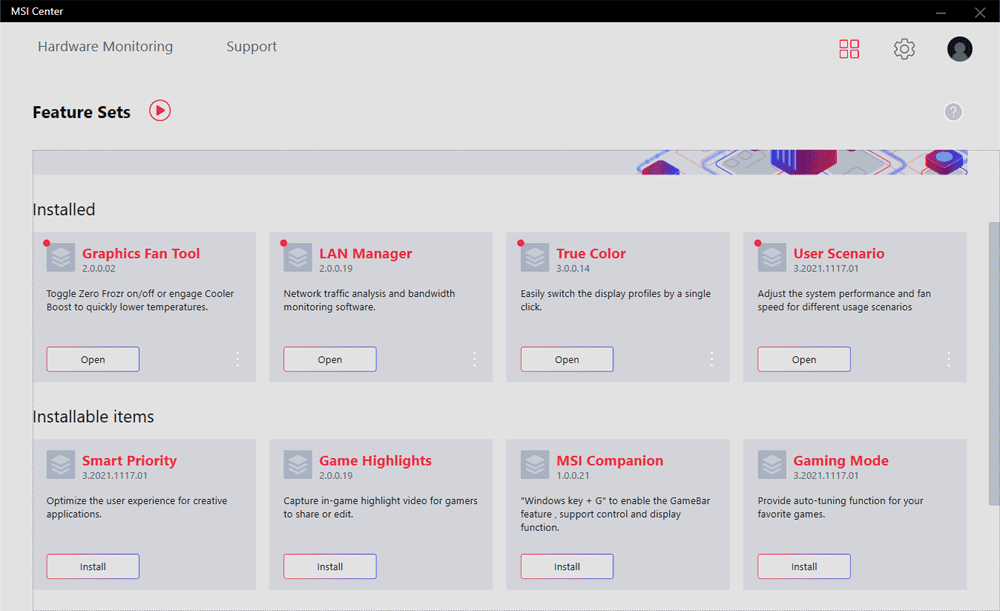
Task: Open the help question mark icon
Action: [953, 112]
